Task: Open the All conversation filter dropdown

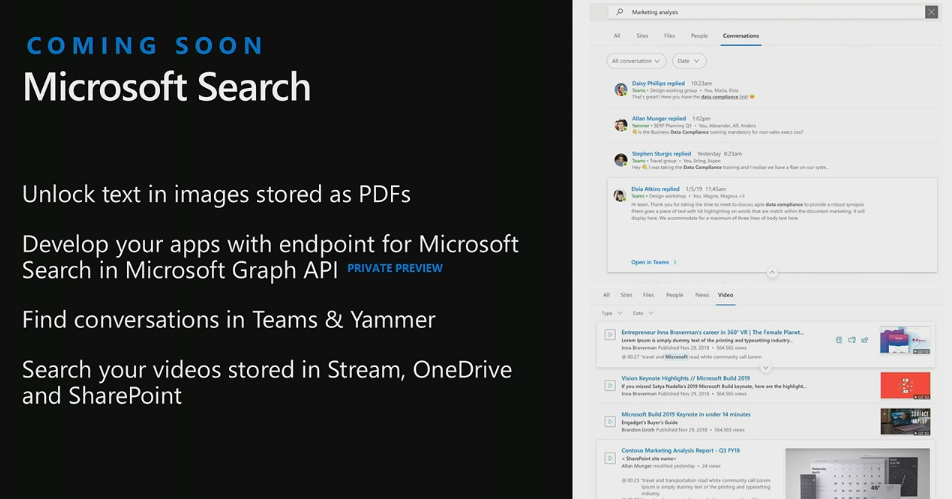Action: click(636, 61)
